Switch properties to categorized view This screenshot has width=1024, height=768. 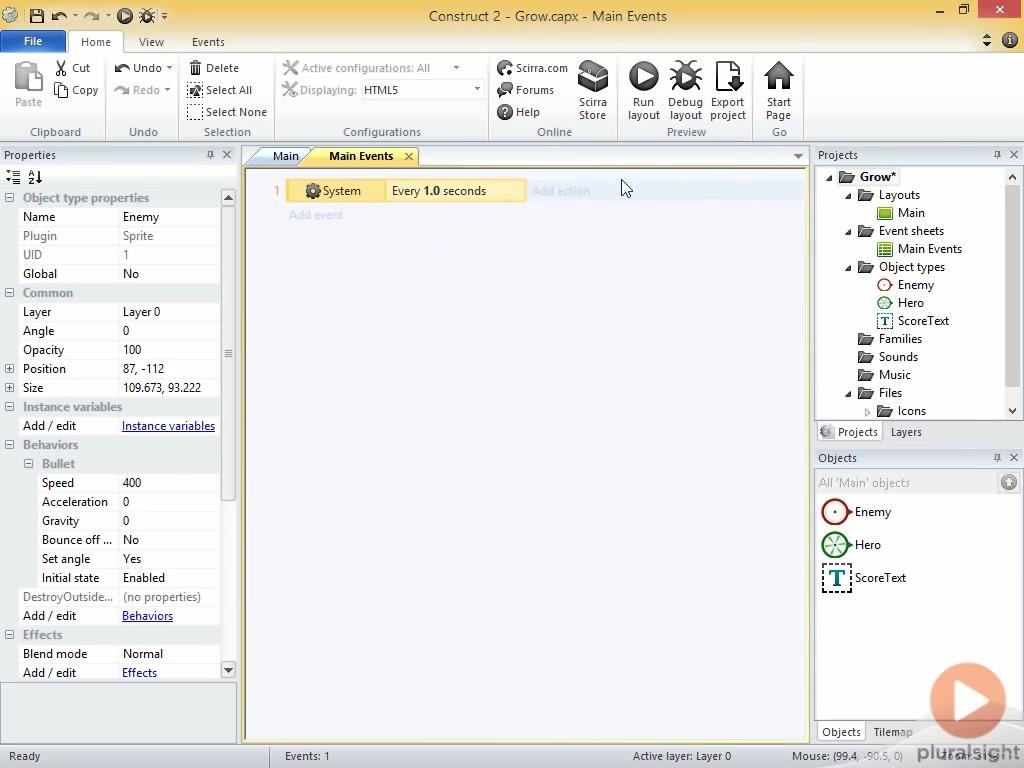tap(13, 177)
